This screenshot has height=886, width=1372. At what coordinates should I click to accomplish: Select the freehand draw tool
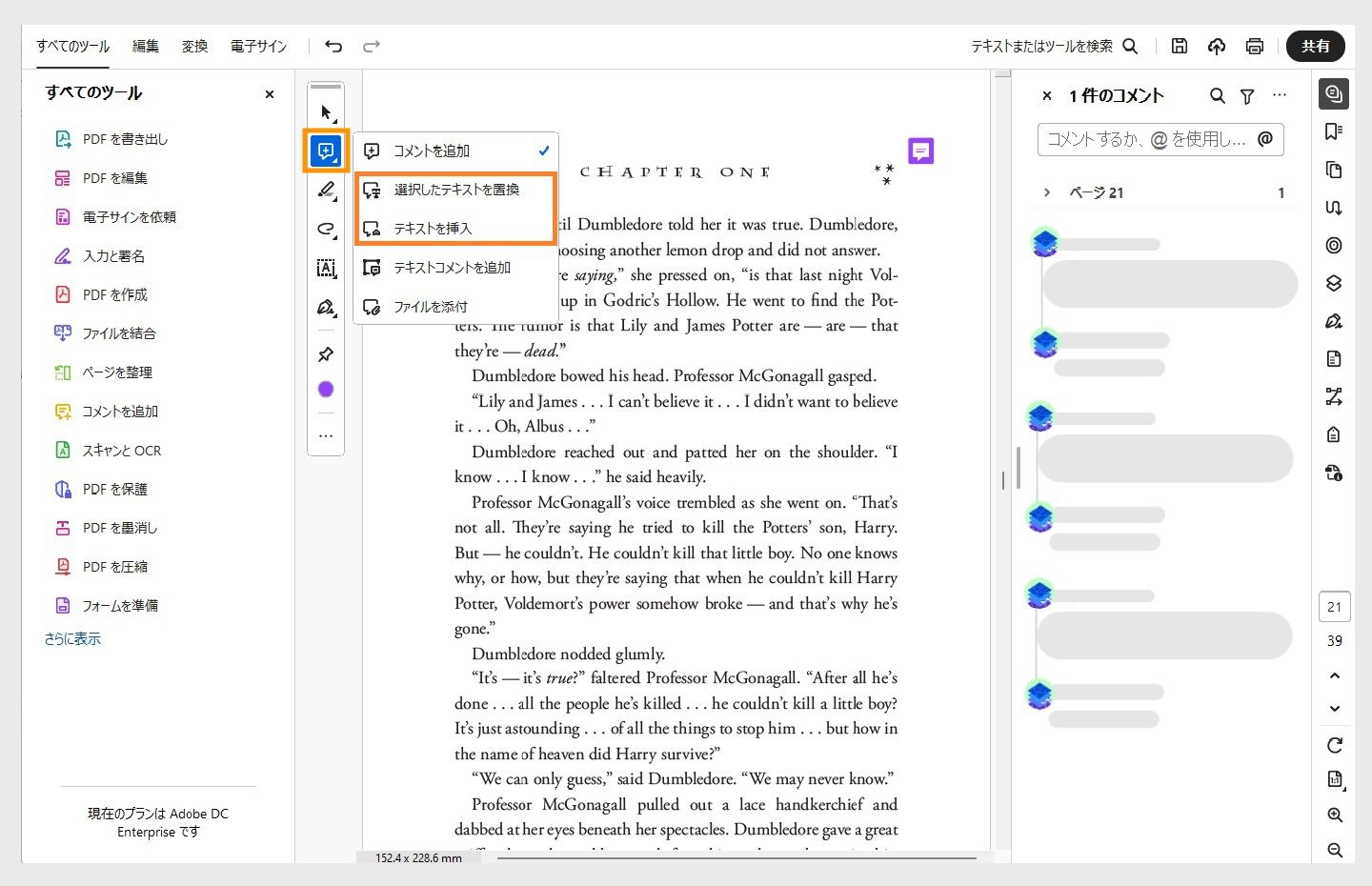pyautogui.click(x=326, y=229)
